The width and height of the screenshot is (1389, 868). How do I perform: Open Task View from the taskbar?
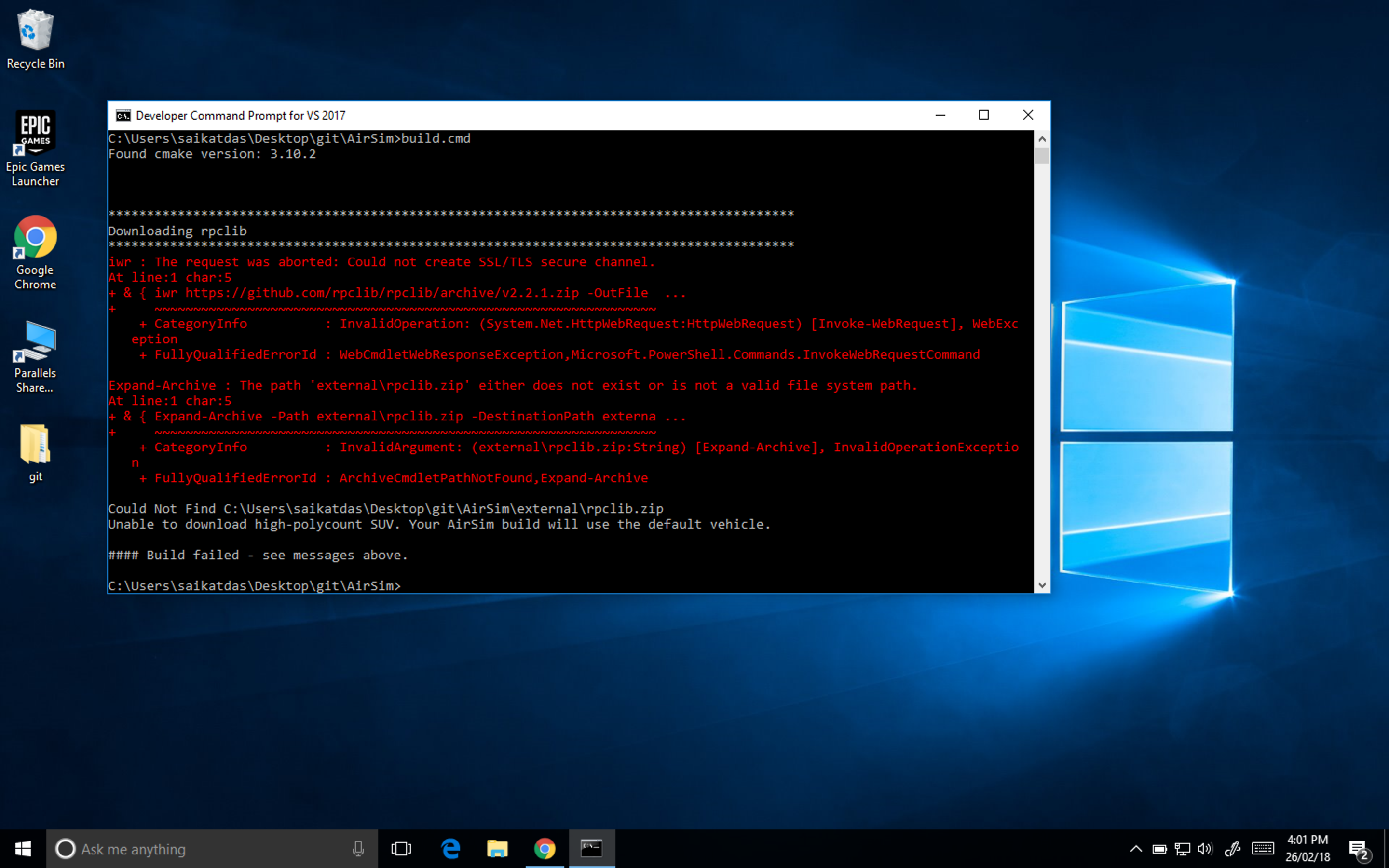[x=401, y=849]
